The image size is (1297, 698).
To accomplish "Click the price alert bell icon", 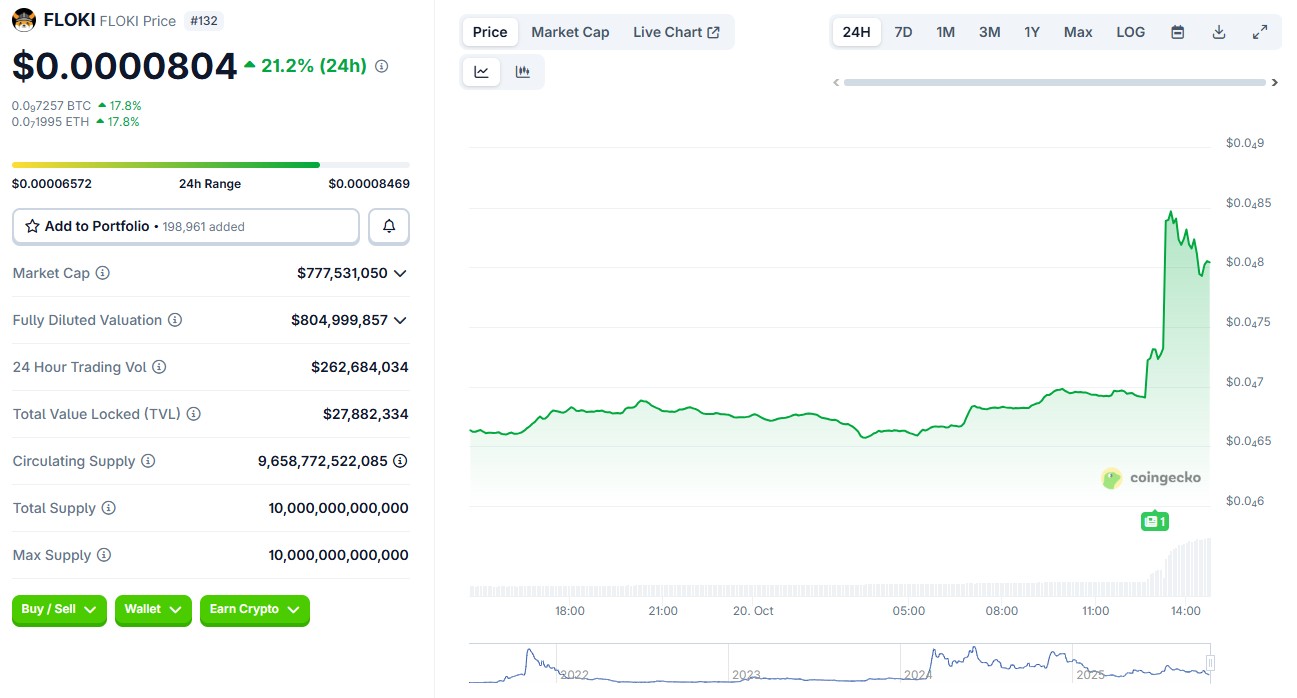I will click(389, 227).
